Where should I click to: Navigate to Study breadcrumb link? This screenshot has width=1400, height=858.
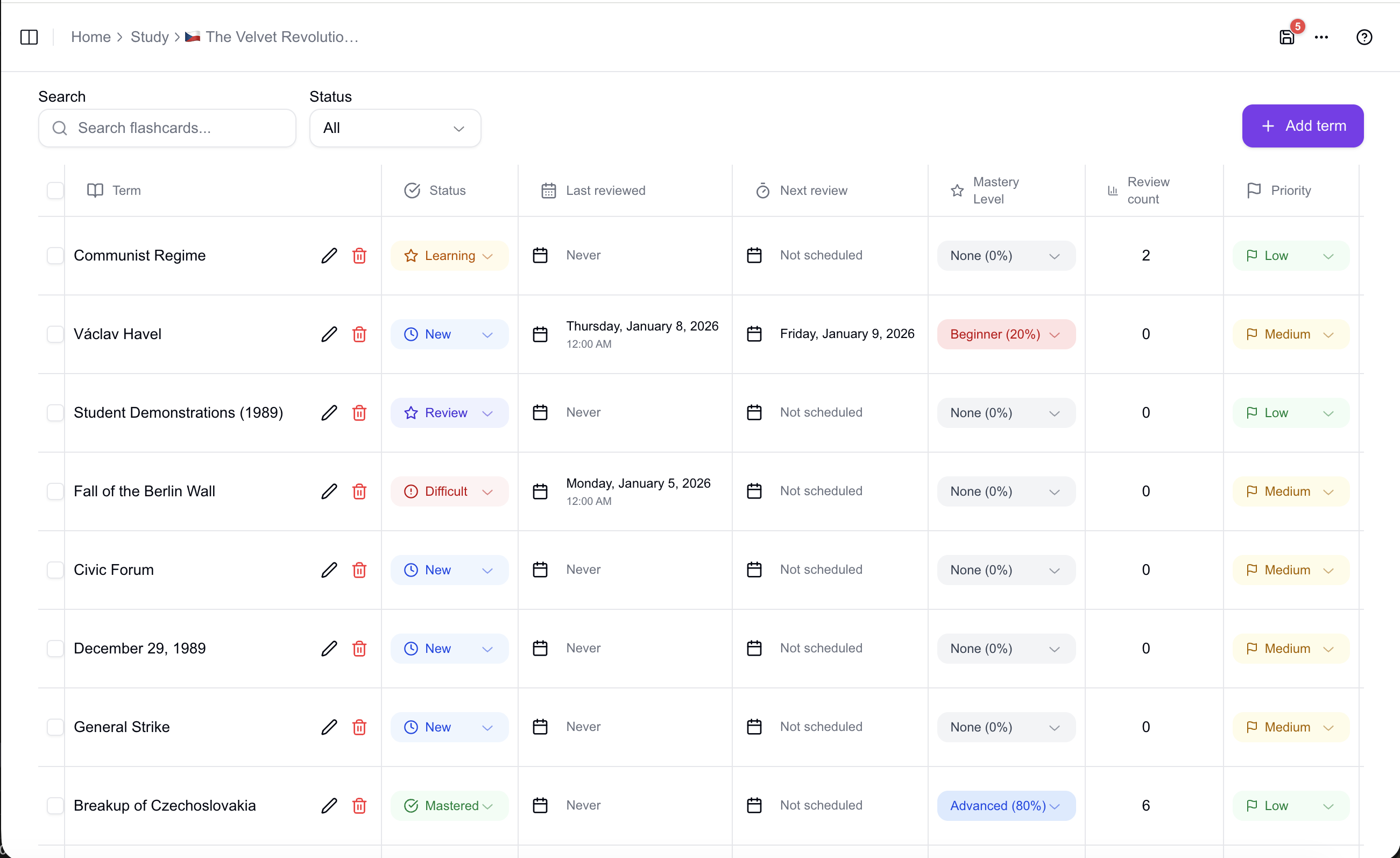[x=150, y=37]
